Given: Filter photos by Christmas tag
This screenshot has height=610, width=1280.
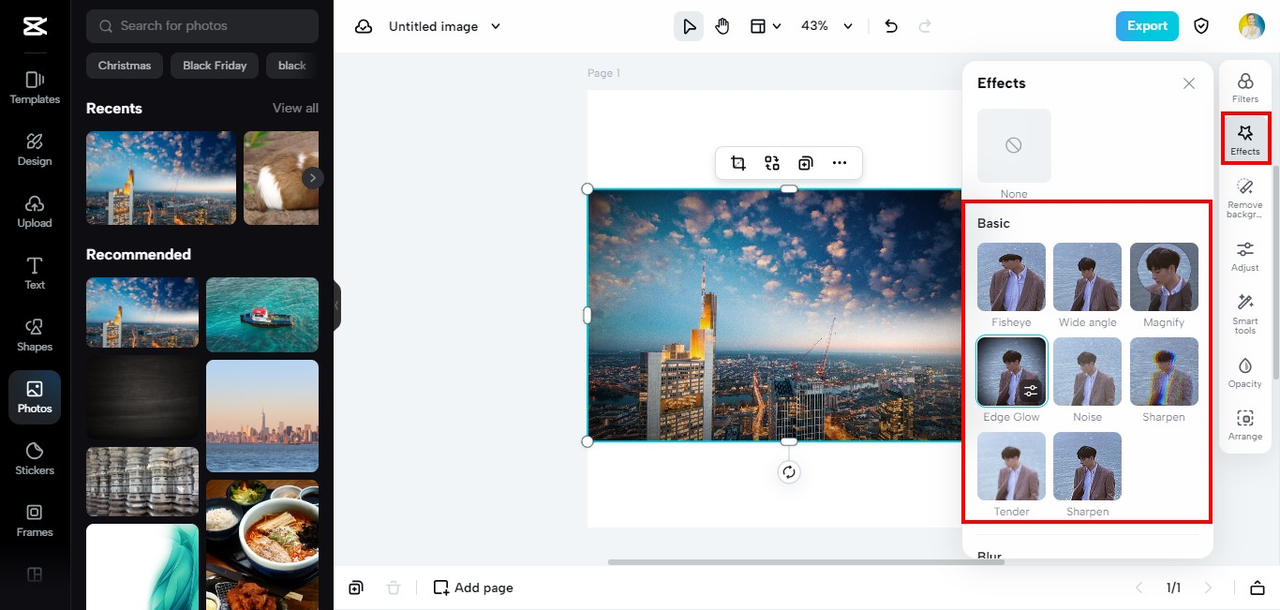Looking at the screenshot, I should click(125, 66).
